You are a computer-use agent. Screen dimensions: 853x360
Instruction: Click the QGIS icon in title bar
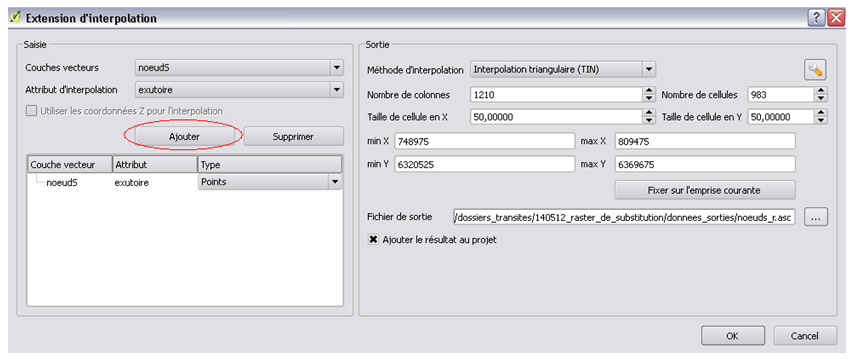pyautogui.click(x=16, y=17)
